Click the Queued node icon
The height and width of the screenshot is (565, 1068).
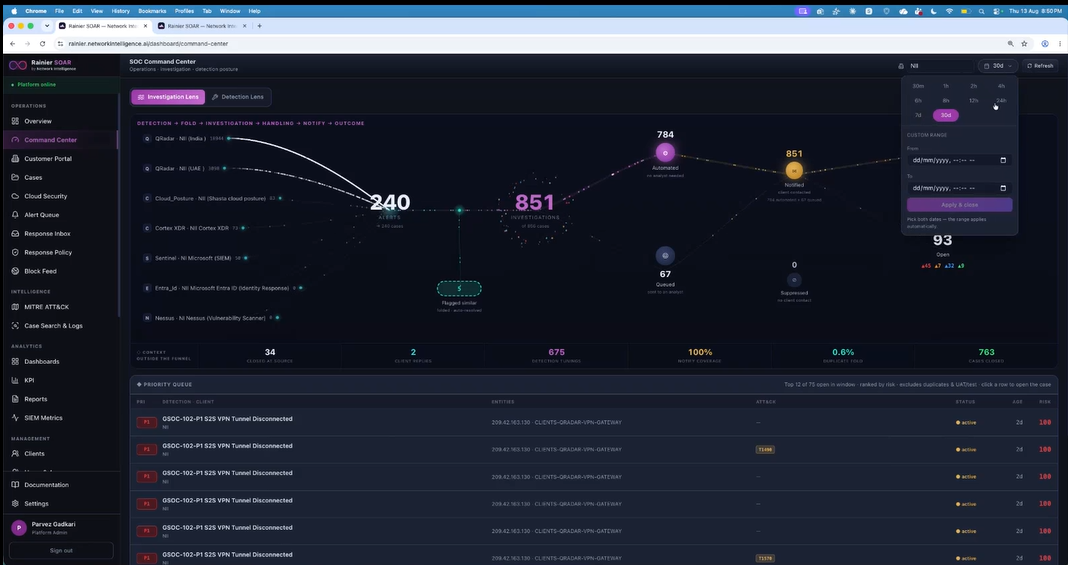click(x=665, y=255)
